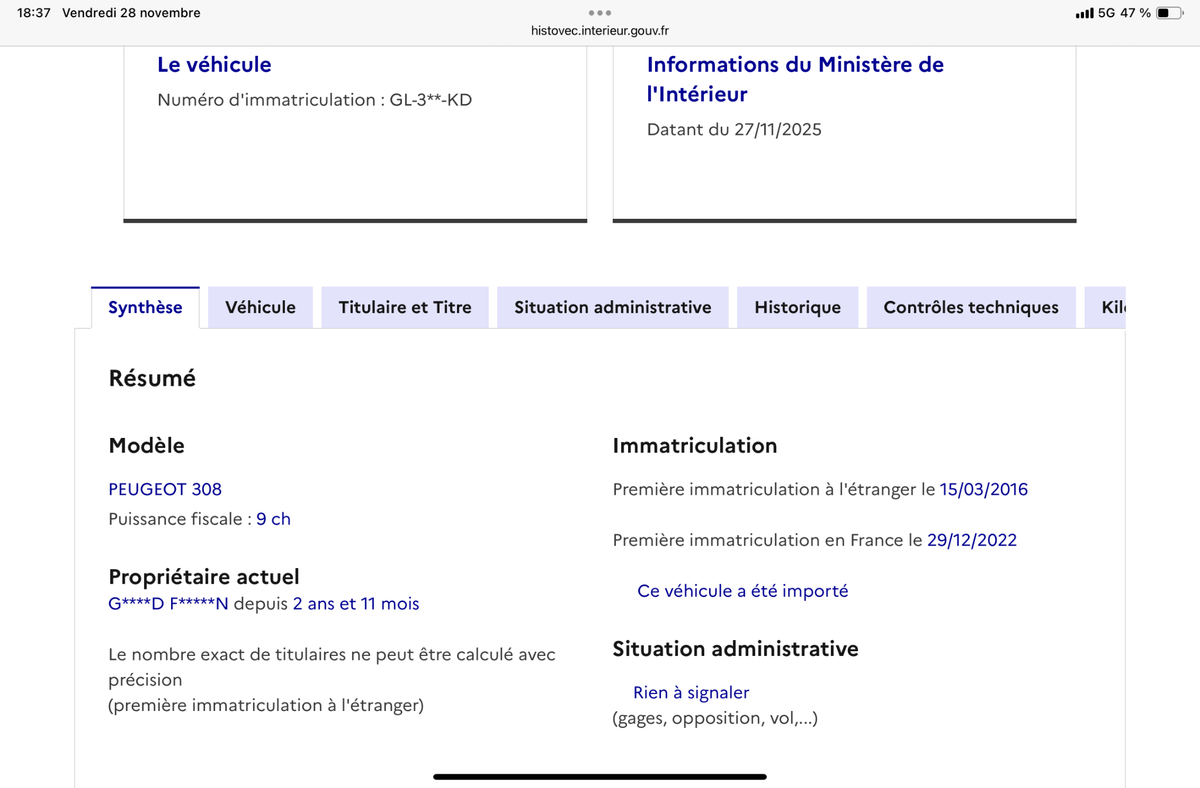Image resolution: width=1200 pixels, height=788 pixels.
Task: Tap 'Datant du 27/11/2025' text
Action: click(x=734, y=129)
